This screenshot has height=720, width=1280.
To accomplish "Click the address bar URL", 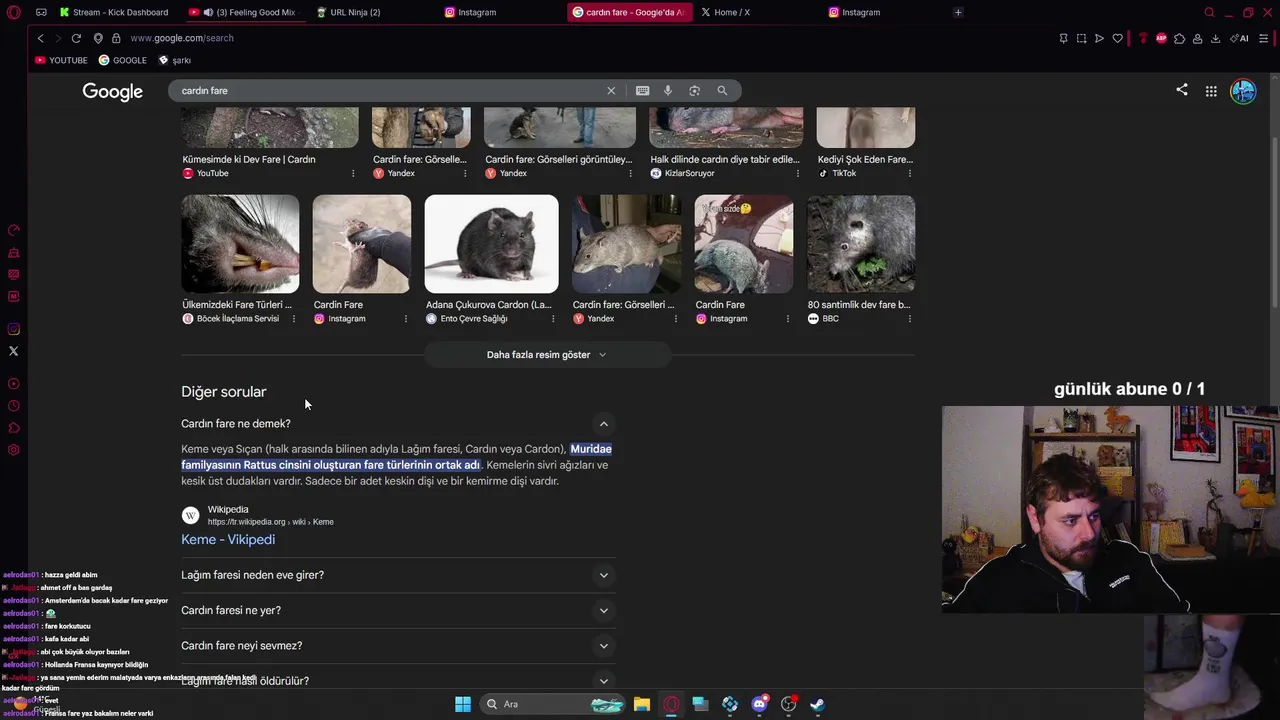I will [x=182, y=38].
